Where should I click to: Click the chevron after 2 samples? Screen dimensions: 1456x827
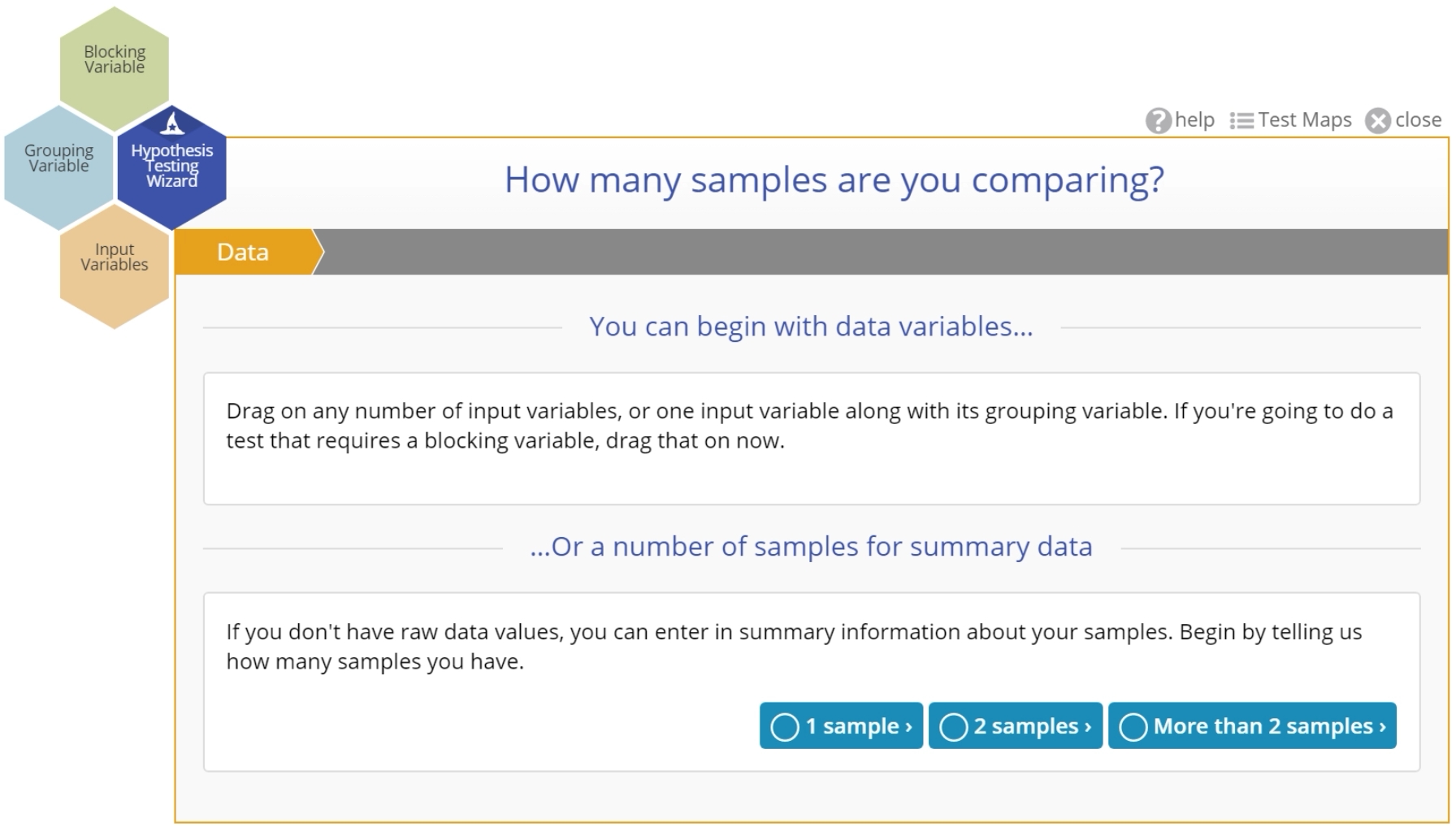pos(1088,727)
